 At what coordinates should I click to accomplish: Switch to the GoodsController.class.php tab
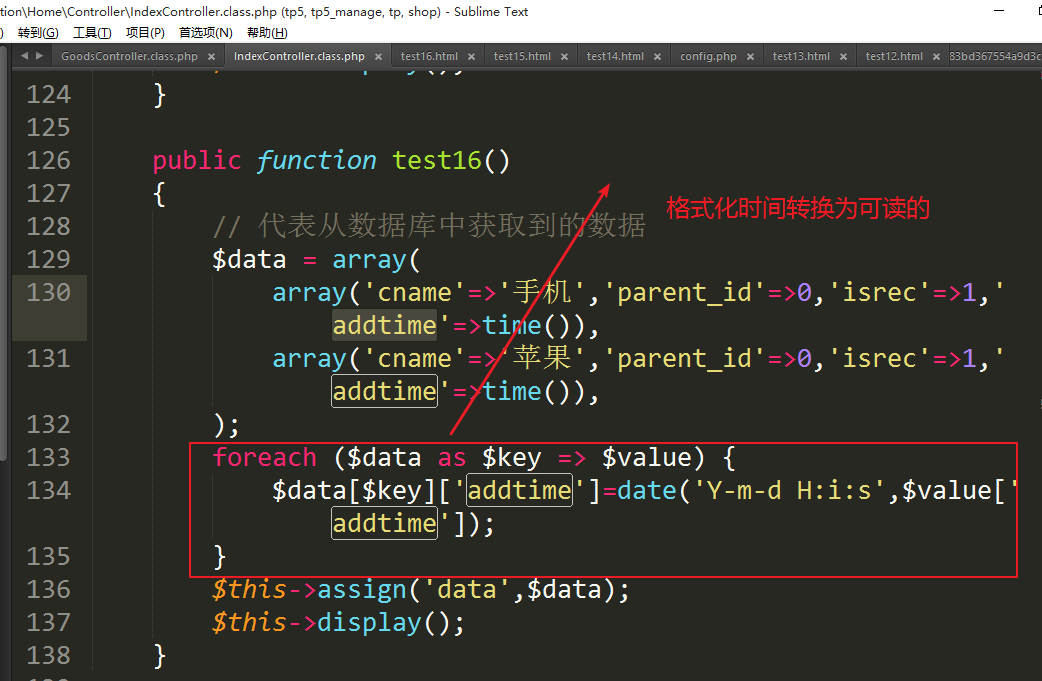pyautogui.click(x=129, y=57)
